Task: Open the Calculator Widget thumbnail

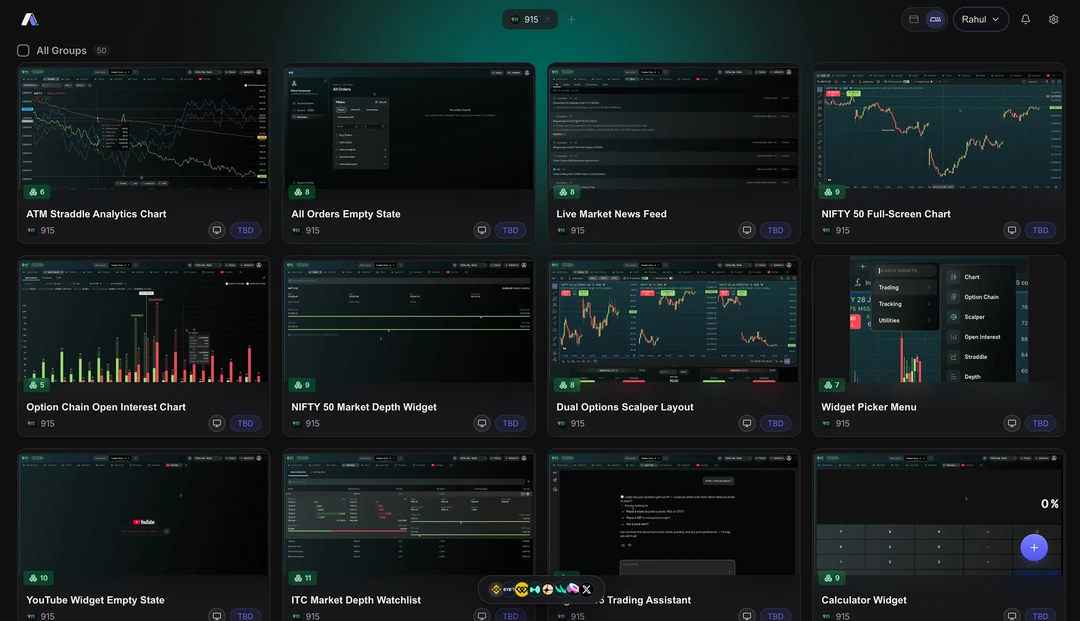Action: 939,514
